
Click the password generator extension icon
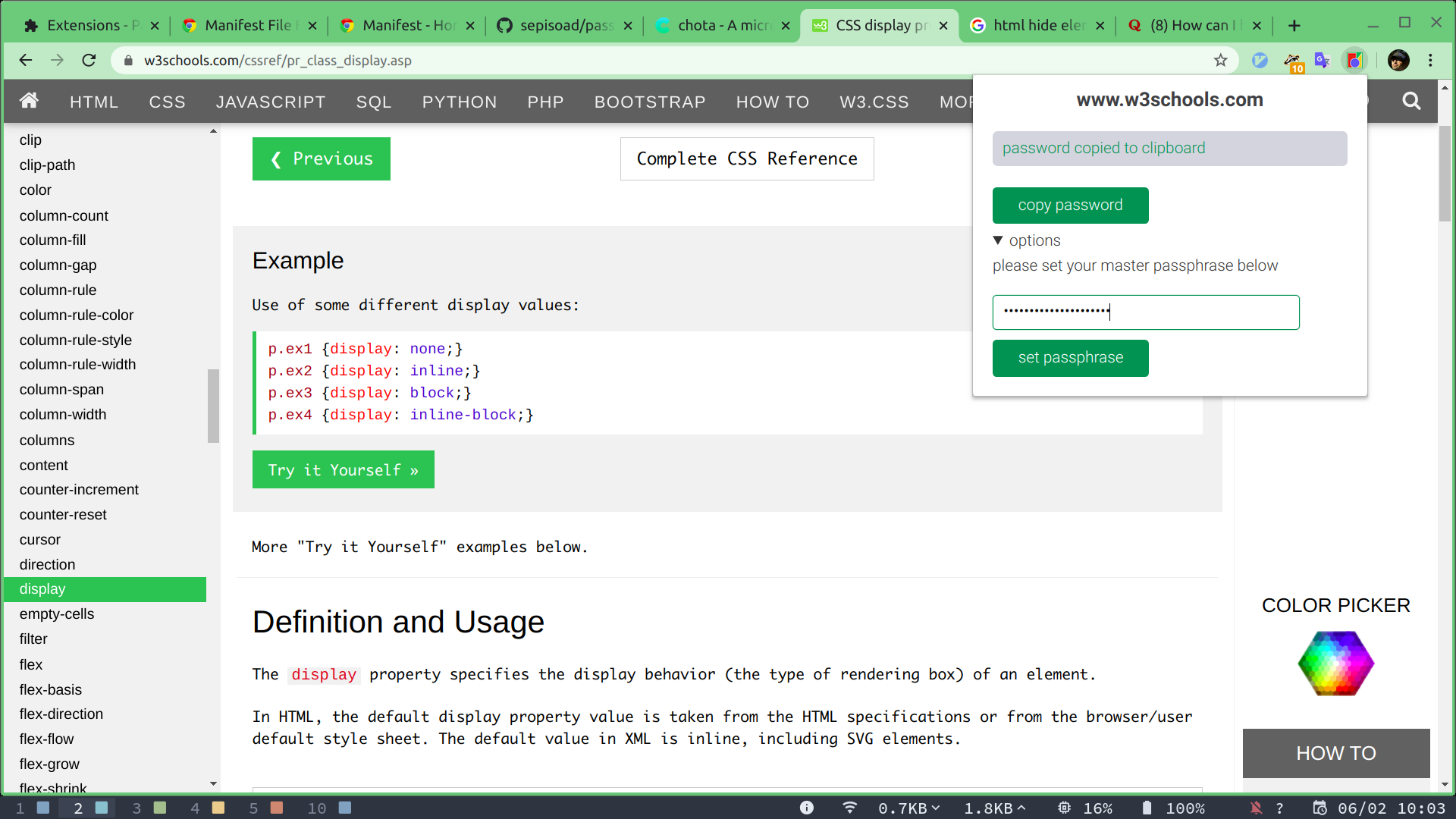coord(1354,61)
